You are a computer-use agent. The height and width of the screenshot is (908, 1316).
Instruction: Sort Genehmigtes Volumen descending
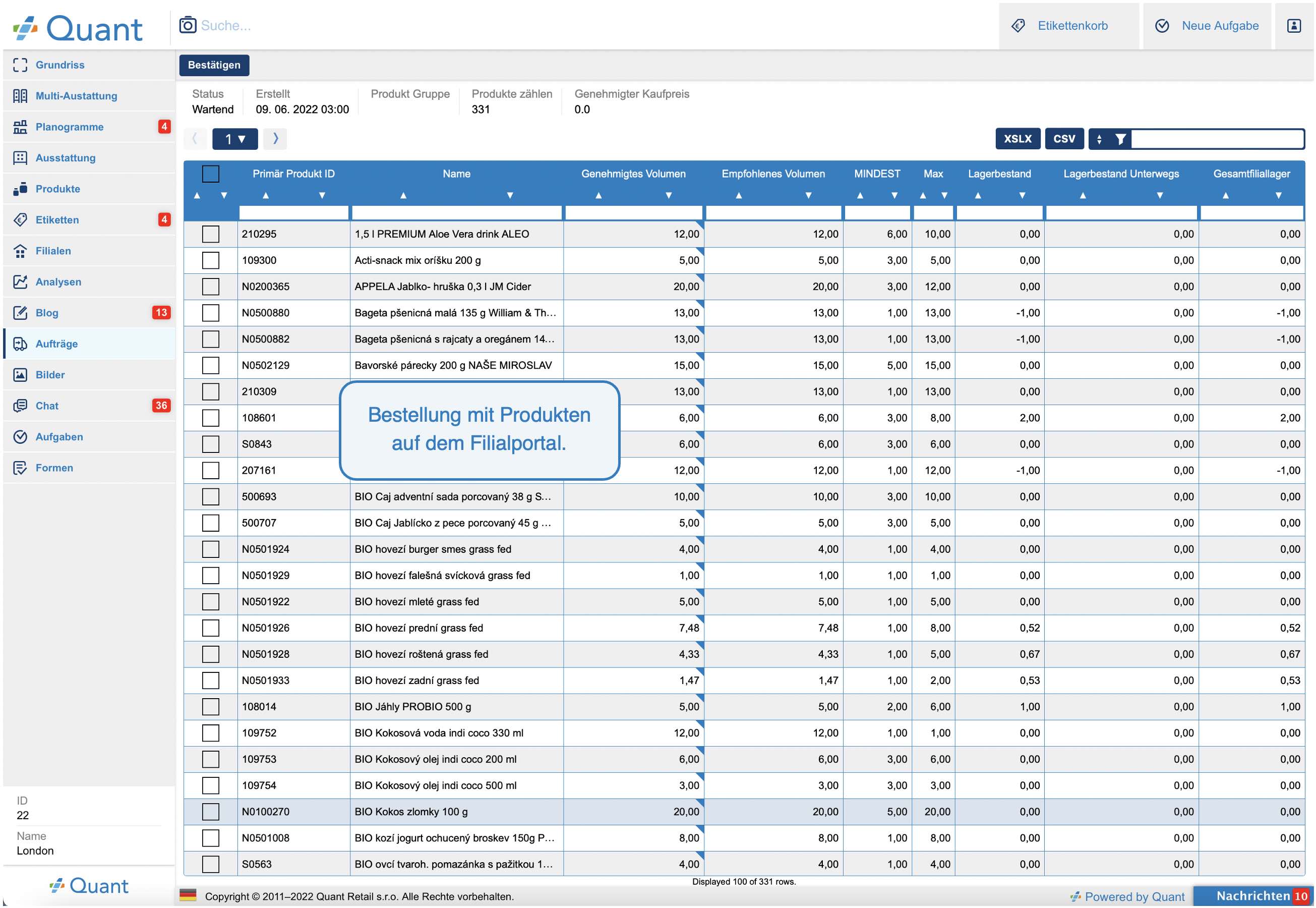click(669, 195)
